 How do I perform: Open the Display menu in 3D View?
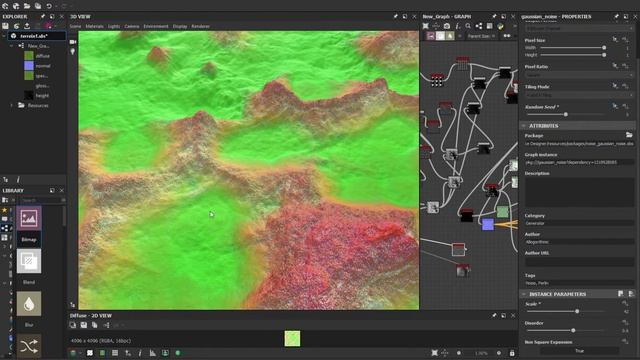[180, 26]
